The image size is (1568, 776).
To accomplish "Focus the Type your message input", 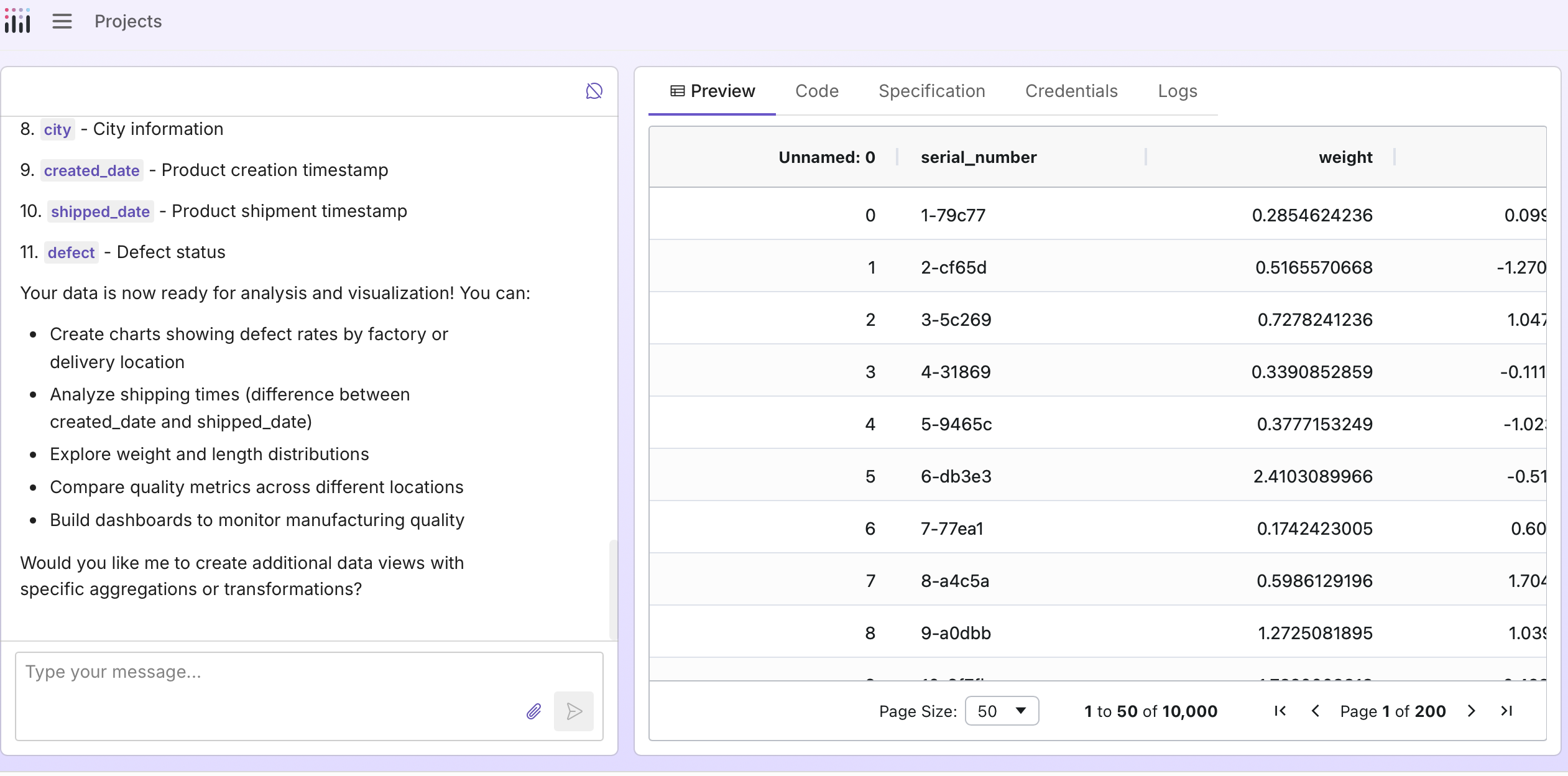I will click(309, 696).
